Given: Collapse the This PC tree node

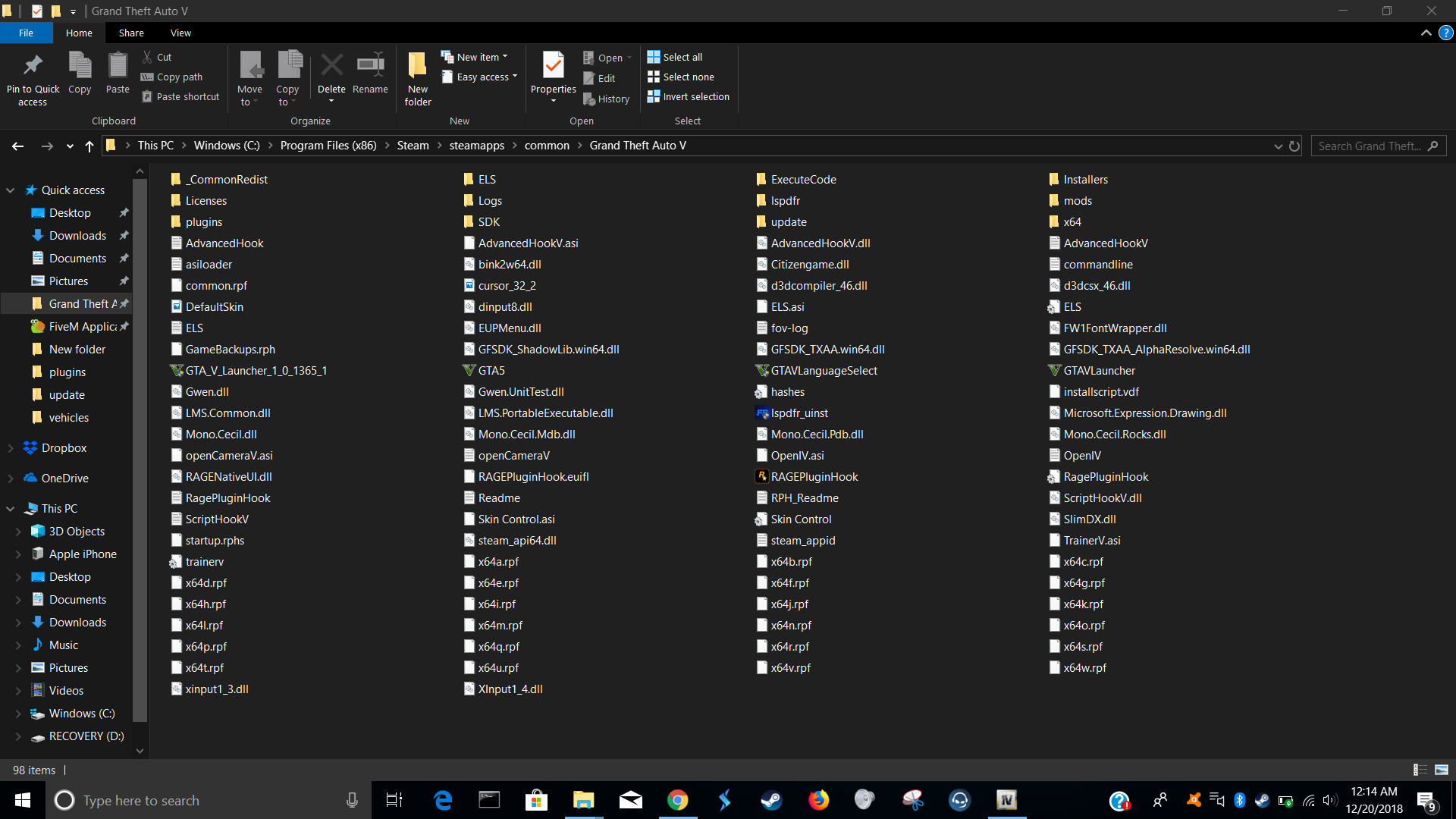Looking at the screenshot, I should pos(11,509).
